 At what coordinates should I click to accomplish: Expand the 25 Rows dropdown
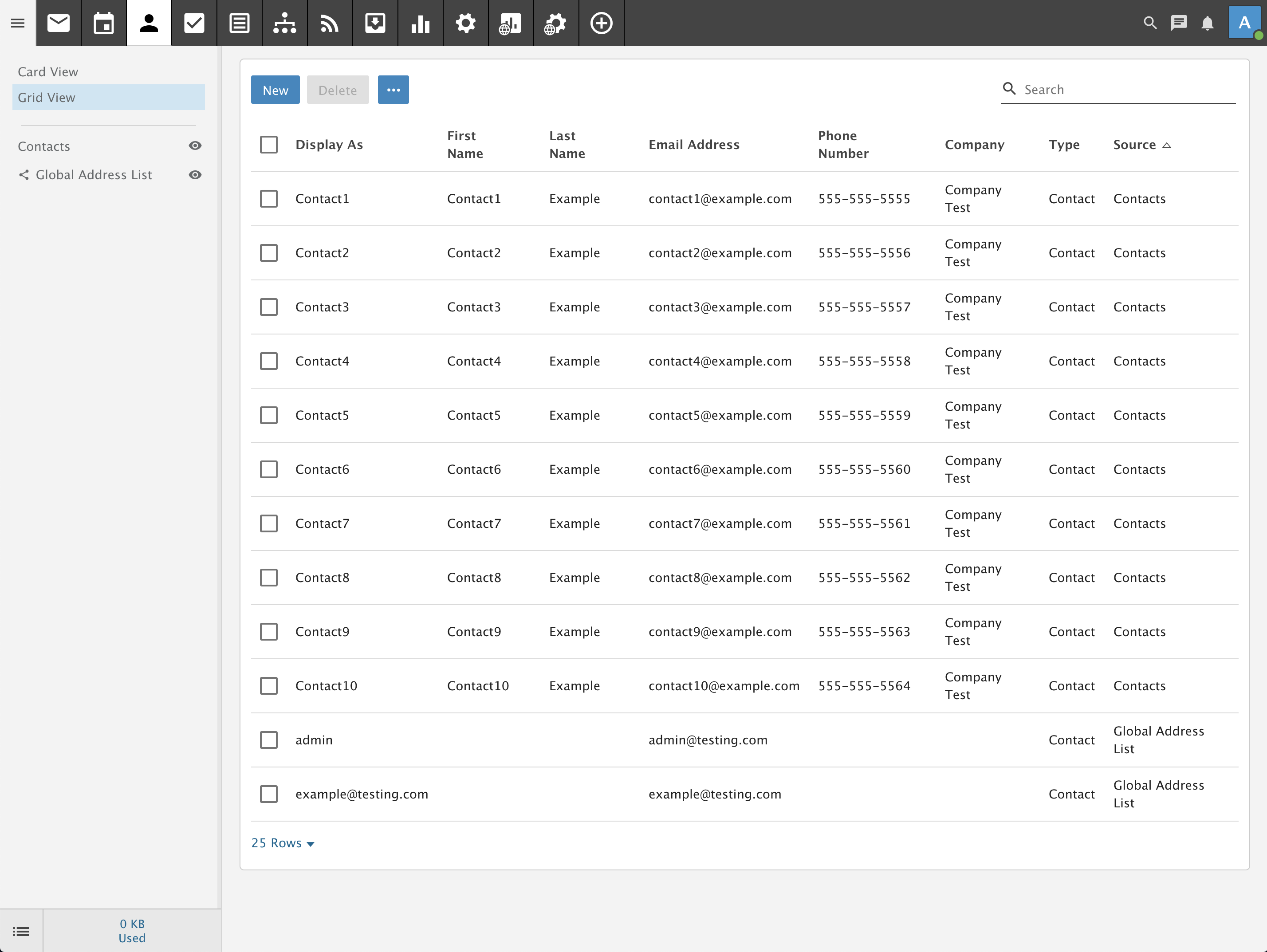click(x=283, y=843)
